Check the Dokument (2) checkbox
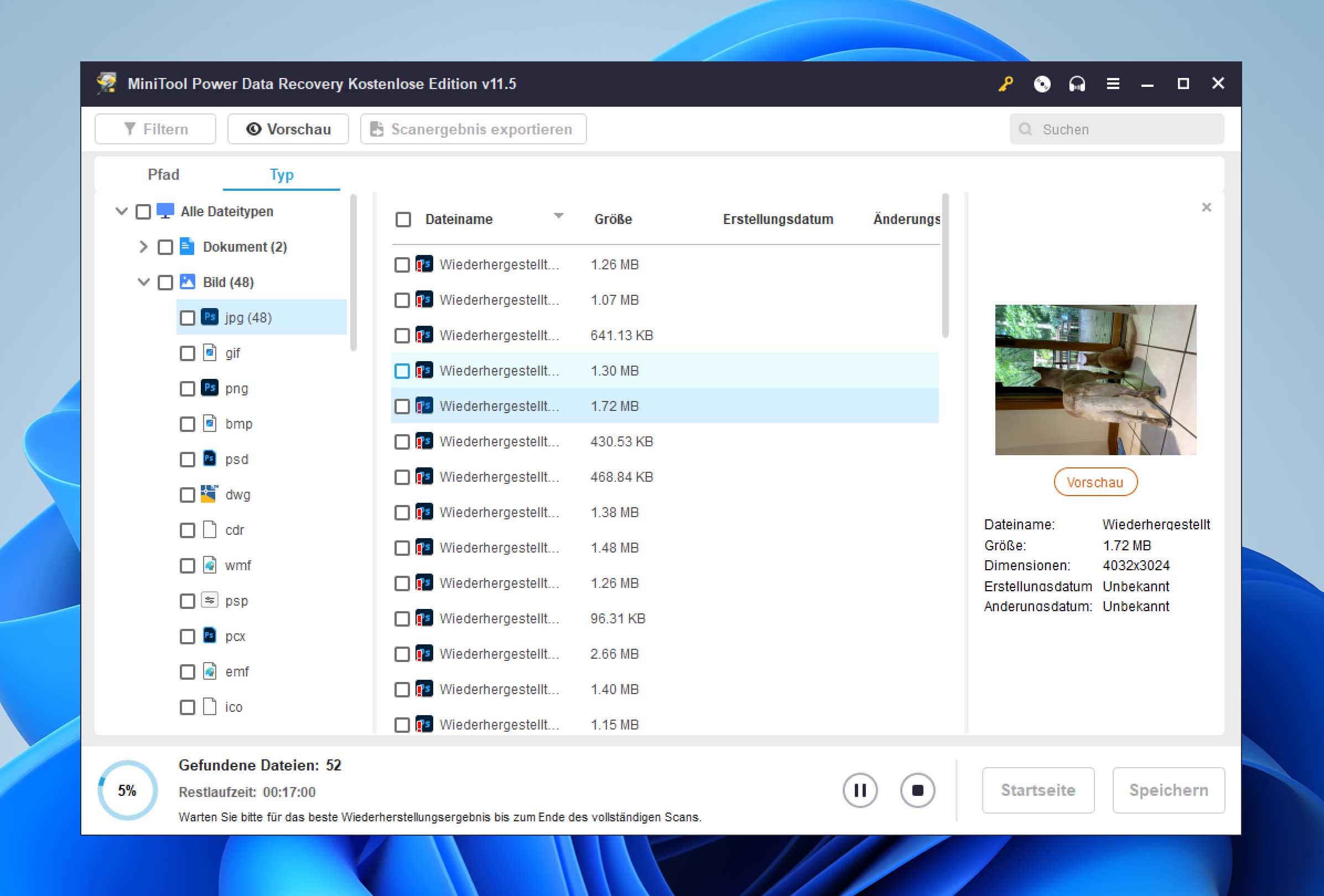Screen dimensions: 1324x896 point(165,247)
